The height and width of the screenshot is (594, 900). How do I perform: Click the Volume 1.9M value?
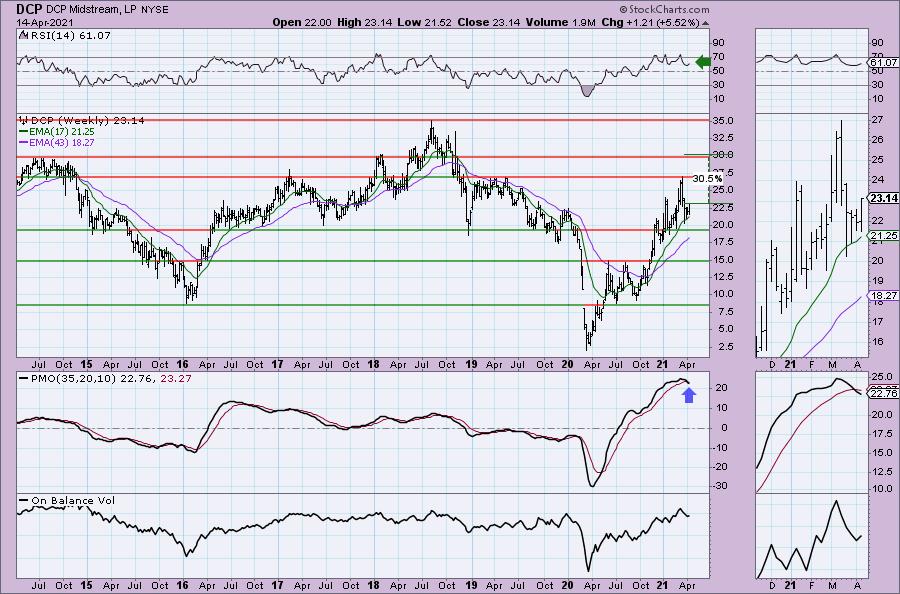[560, 22]
